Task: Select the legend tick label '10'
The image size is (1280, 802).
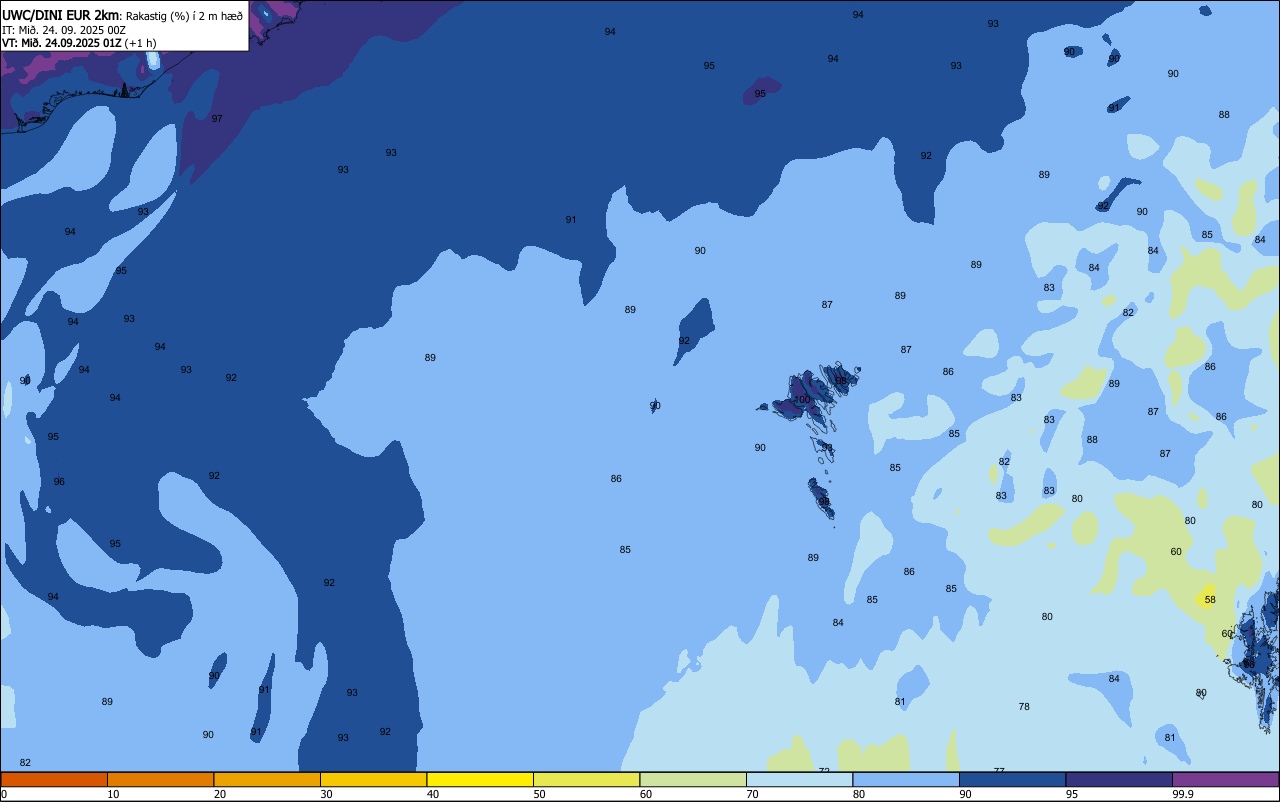Action: coord(113,794)
